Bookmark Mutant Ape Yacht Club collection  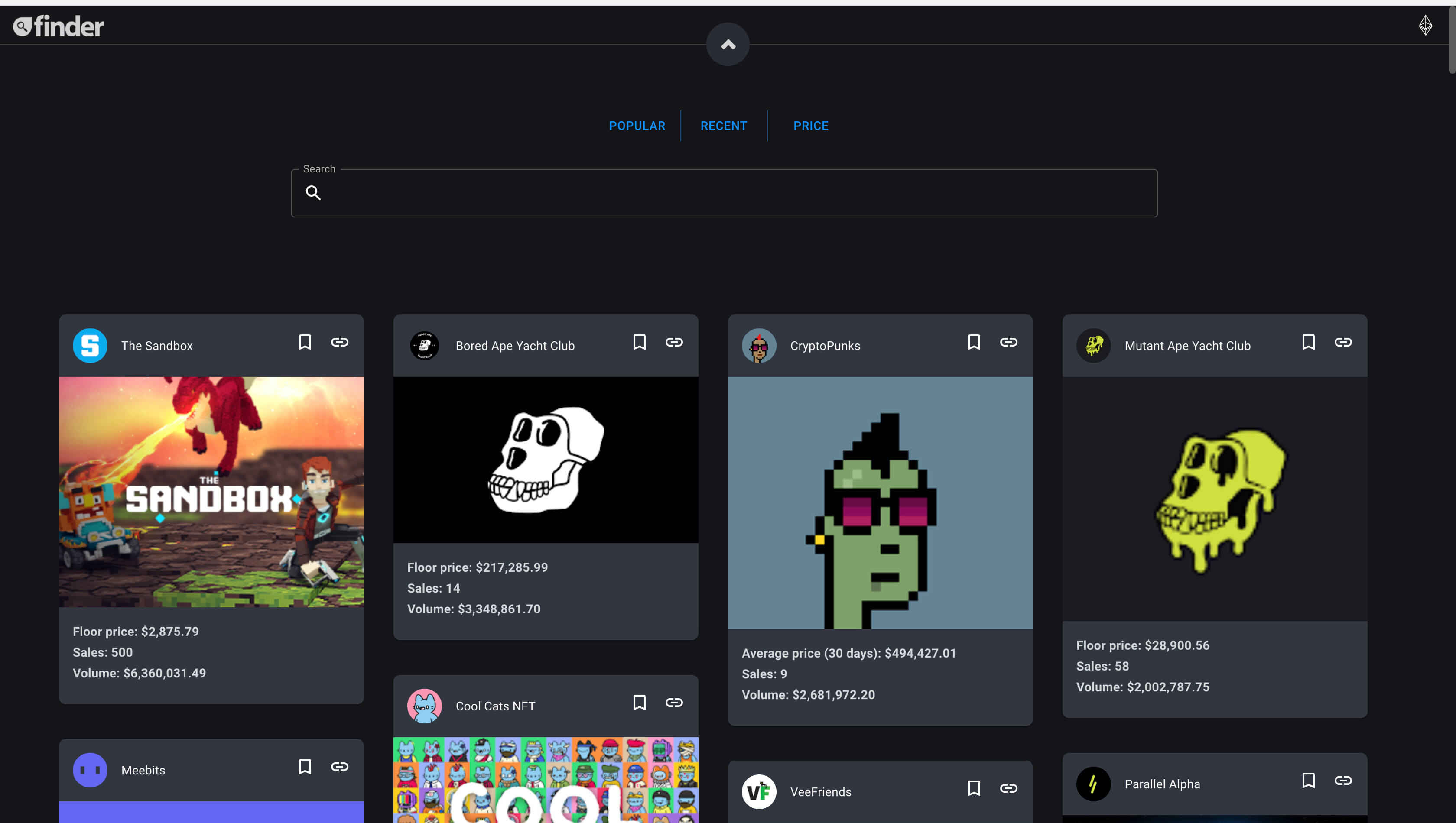point(1308,342)
